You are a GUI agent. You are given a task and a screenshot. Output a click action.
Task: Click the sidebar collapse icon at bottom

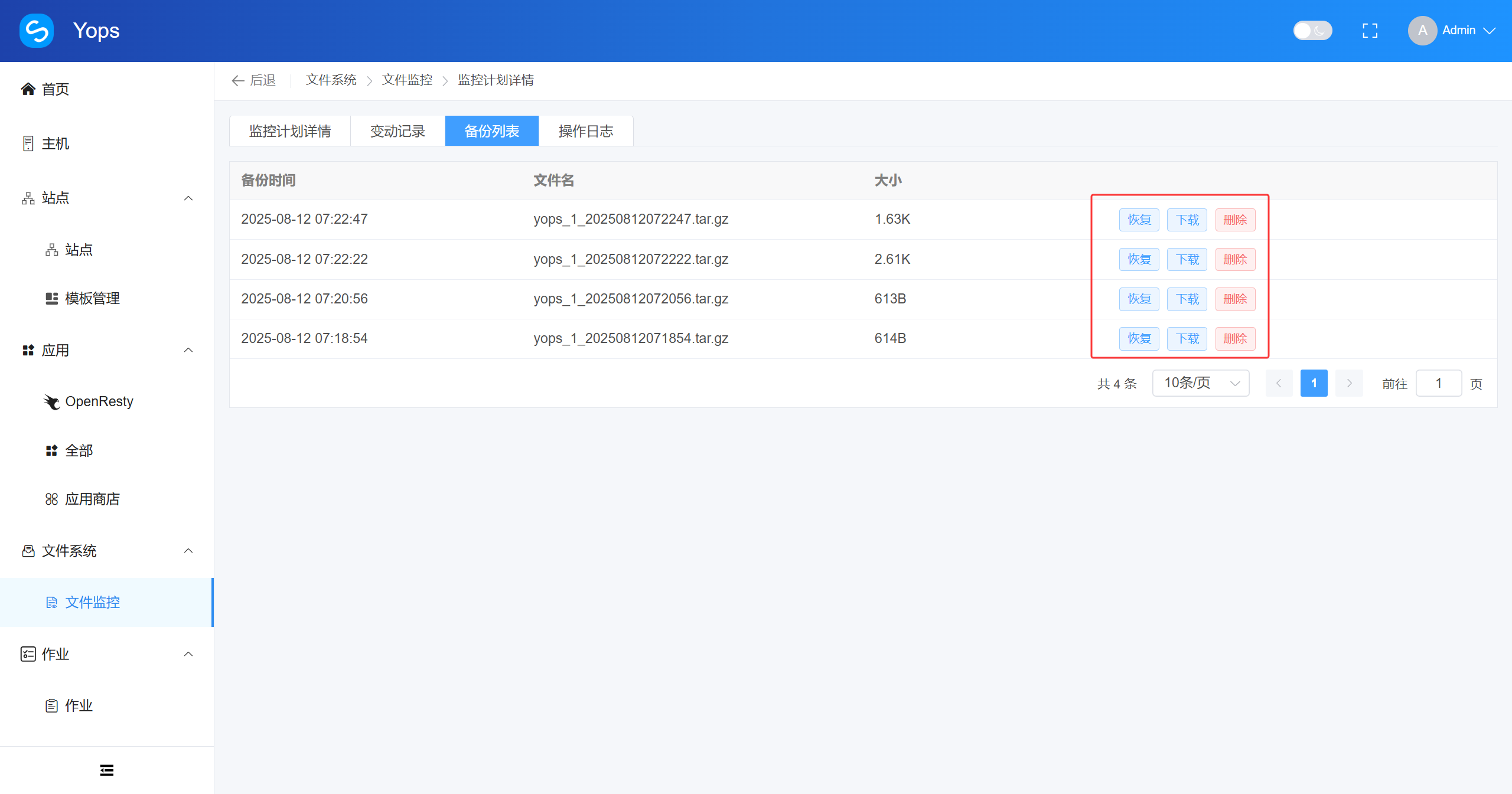pyautogui.click(x=107, y=770)
